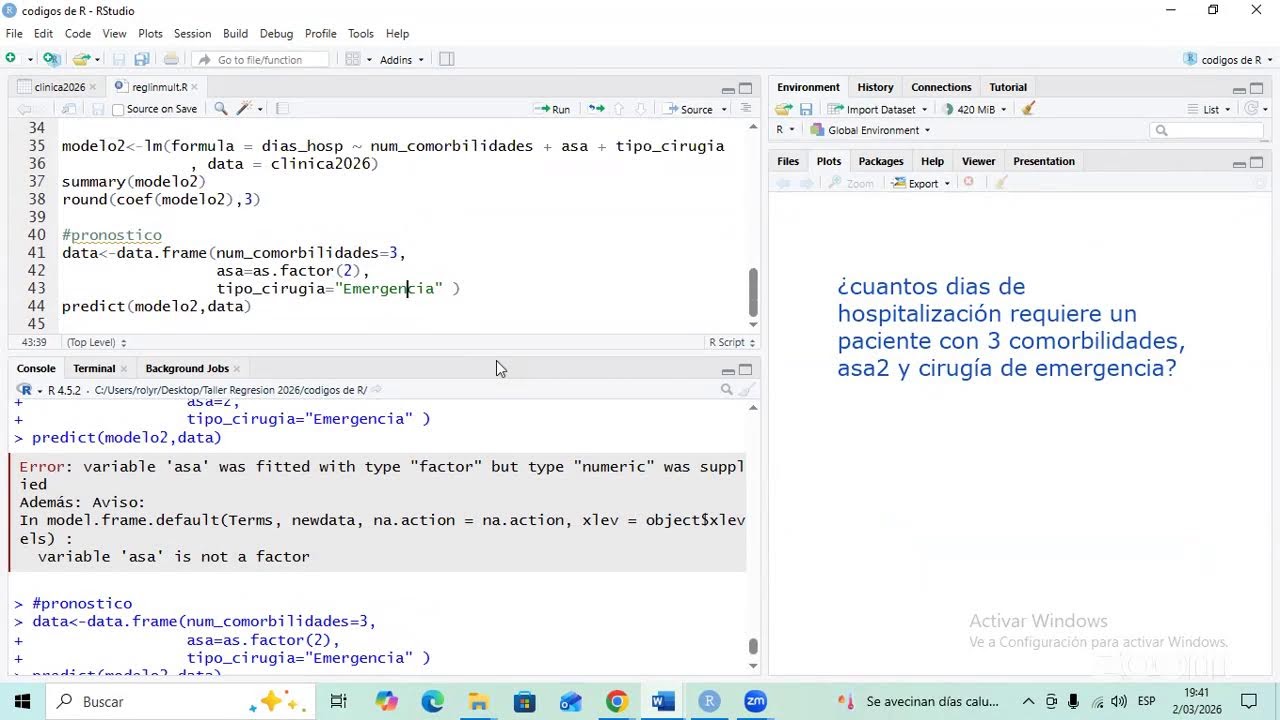
Task: Open the Export dropdown in Plots
Action: point(921,183)
